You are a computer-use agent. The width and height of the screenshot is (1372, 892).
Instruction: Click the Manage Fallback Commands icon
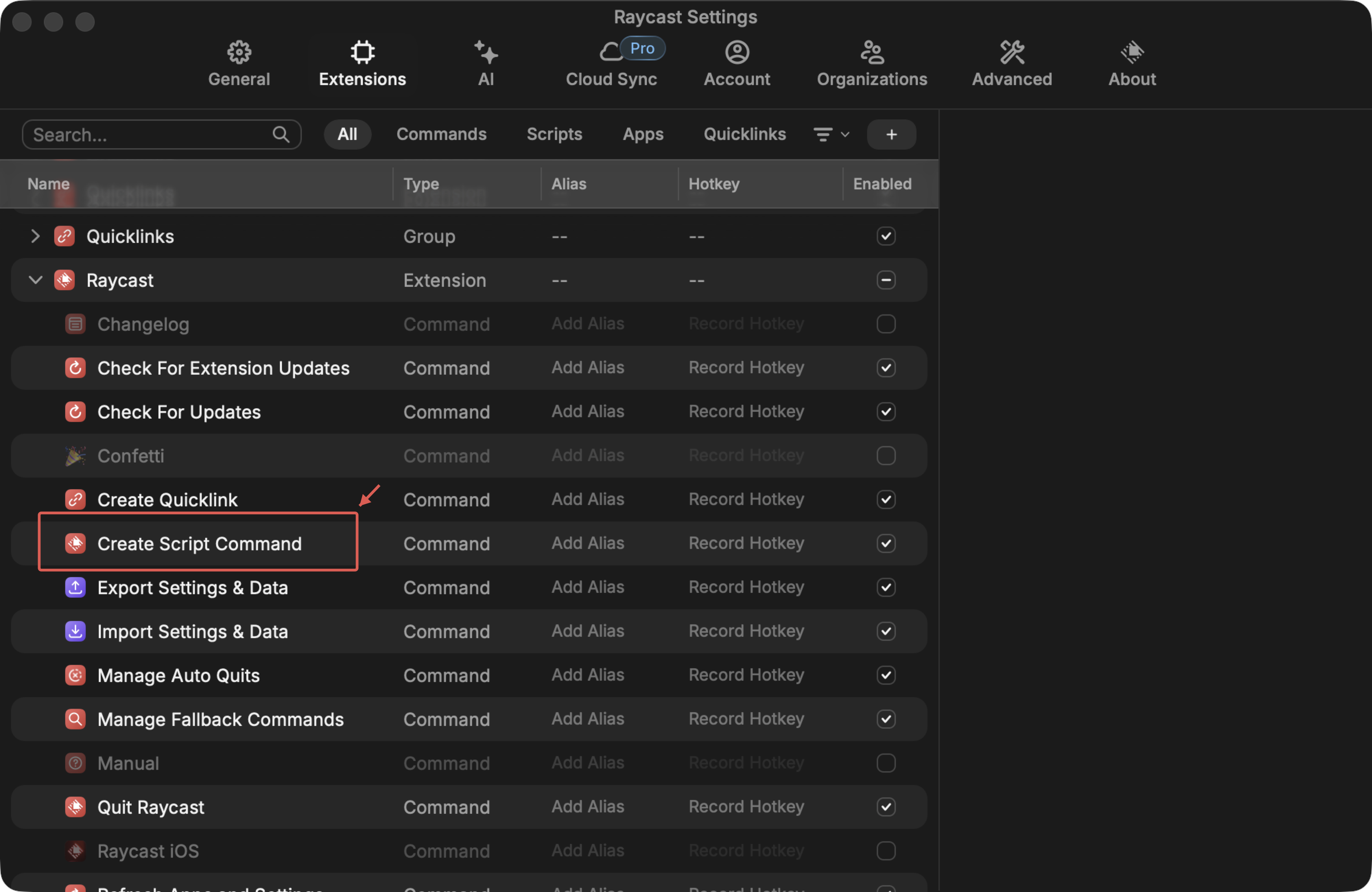point(75,719)
